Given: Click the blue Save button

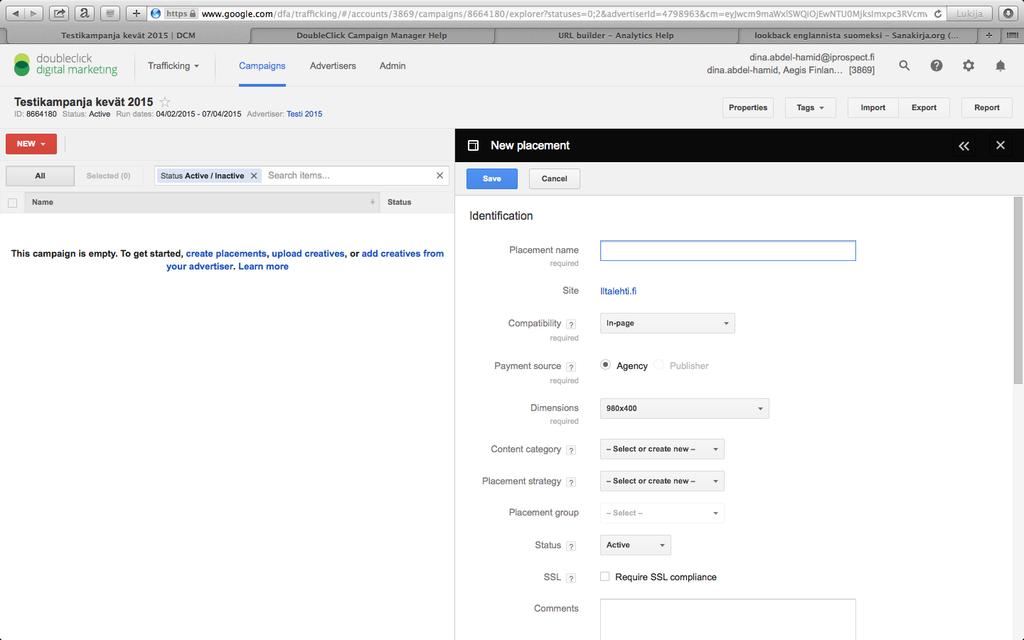Looking at the screenshot, I should (492, 179).
